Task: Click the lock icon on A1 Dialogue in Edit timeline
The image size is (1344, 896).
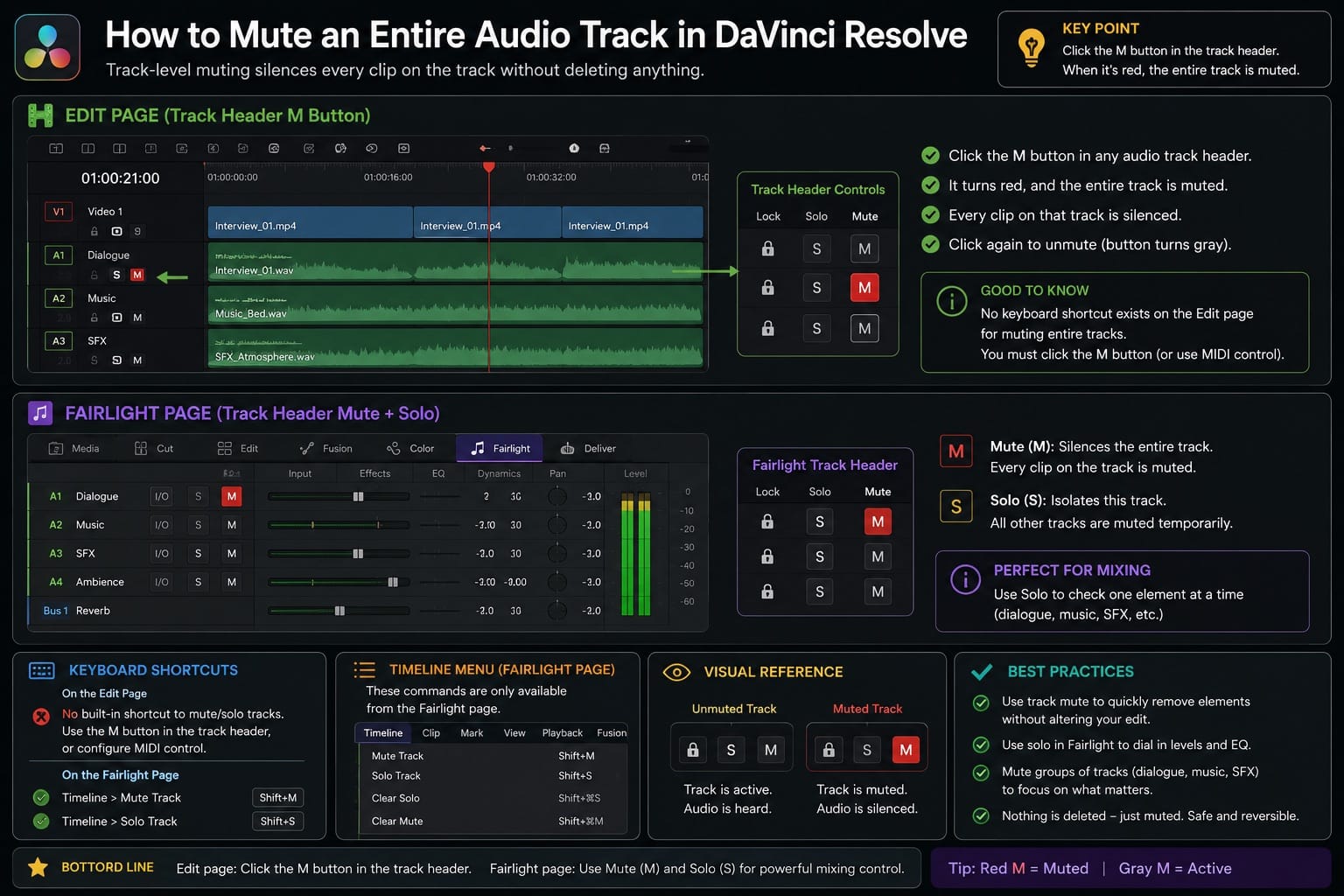Action: (94, 275)
